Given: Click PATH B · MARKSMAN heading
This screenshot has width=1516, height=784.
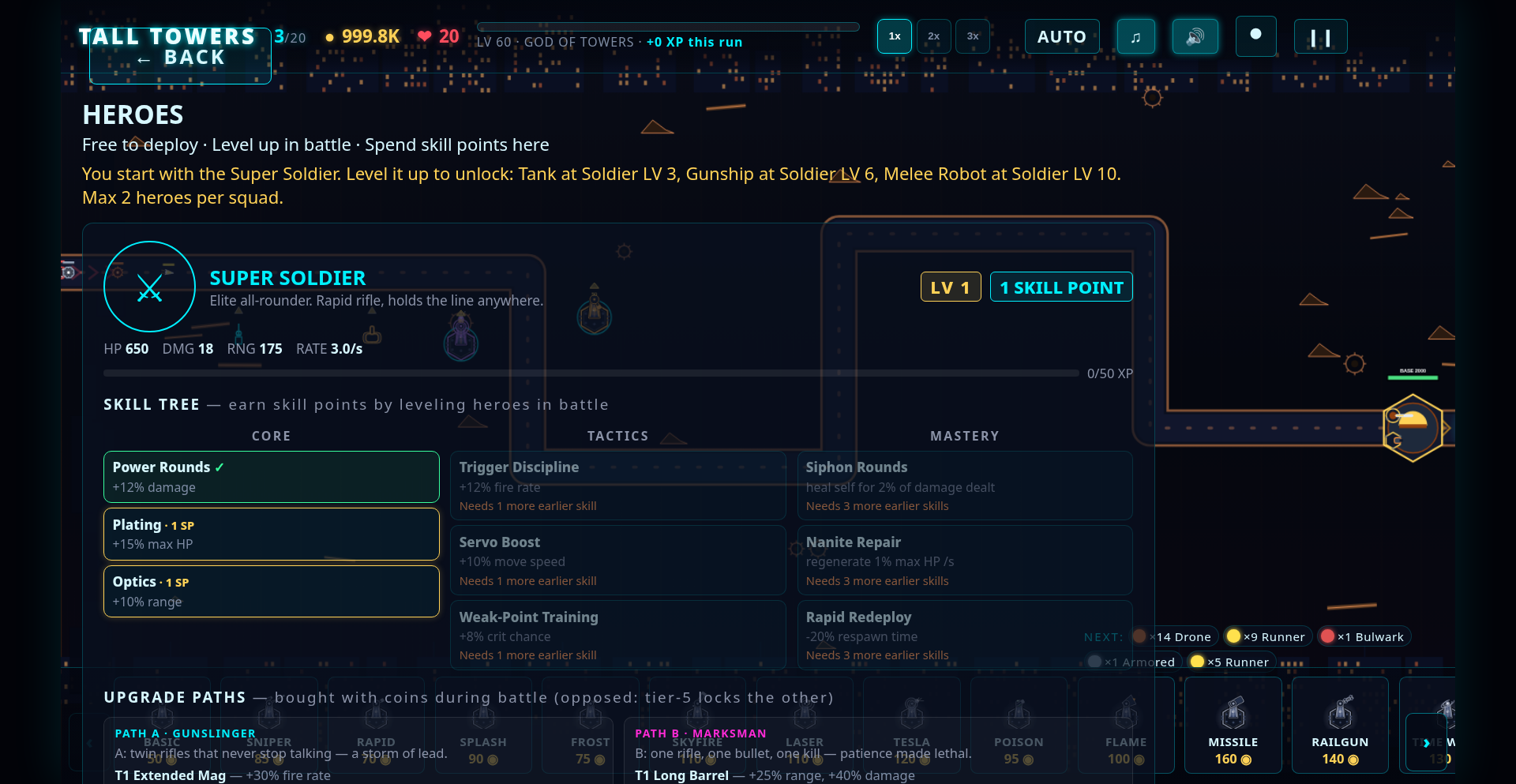Looking at the screenshot, I should pos(701,733).
